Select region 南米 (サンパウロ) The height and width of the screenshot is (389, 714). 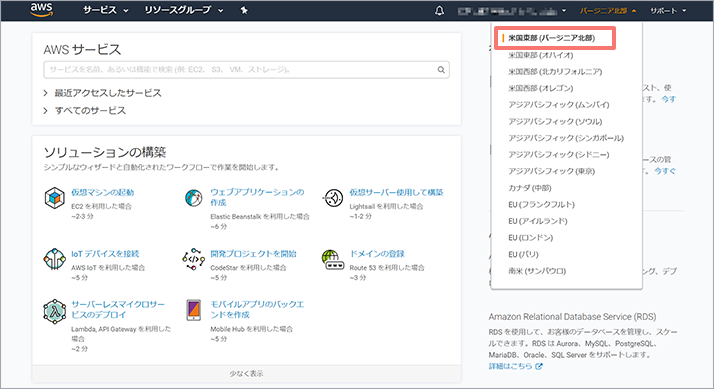(x=537, y=271)
